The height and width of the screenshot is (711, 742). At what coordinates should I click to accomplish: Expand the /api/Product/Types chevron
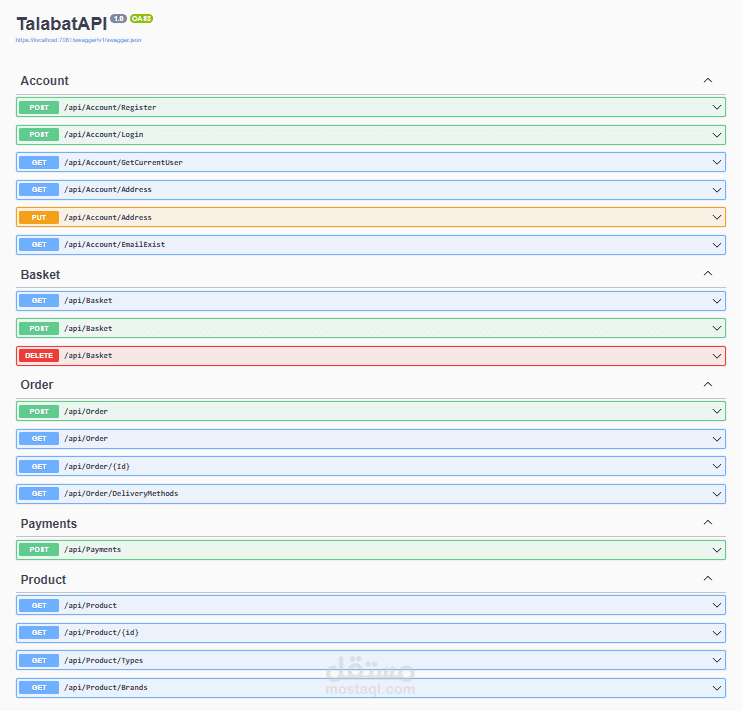717,660
